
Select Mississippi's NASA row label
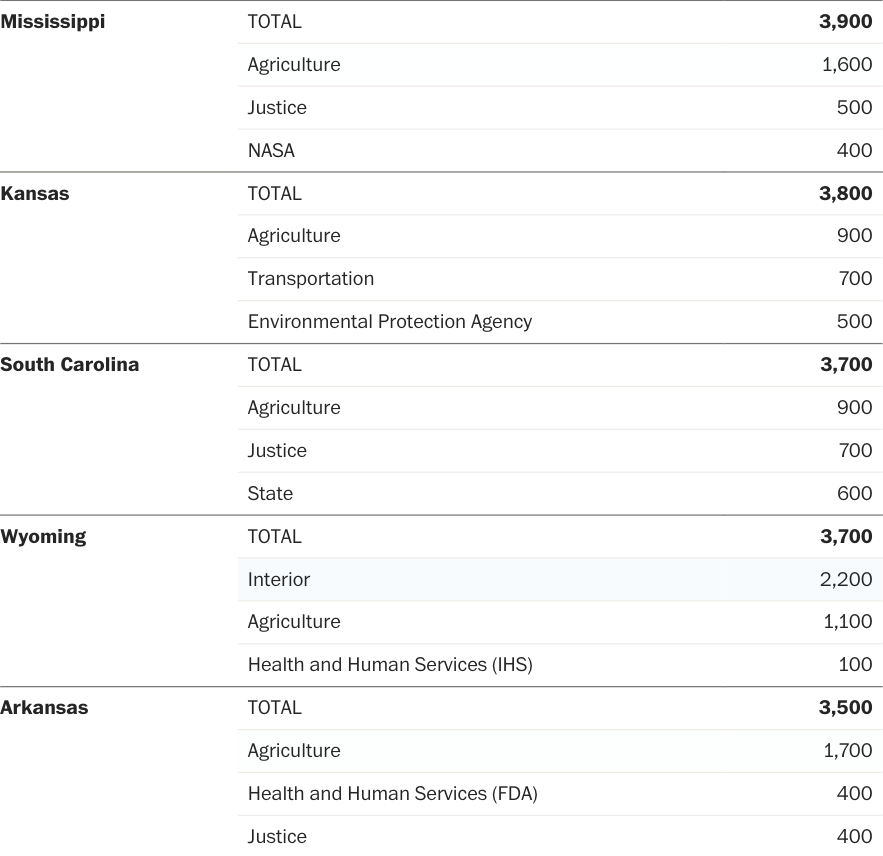point(271,151)
